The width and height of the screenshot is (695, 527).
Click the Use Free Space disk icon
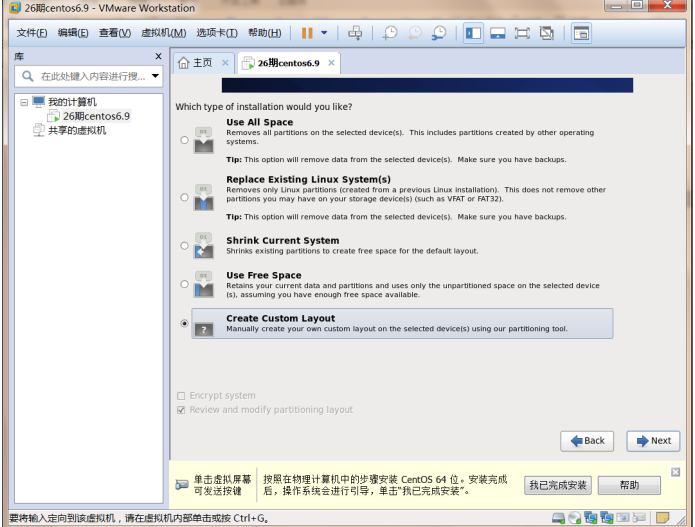pos(203,284)
